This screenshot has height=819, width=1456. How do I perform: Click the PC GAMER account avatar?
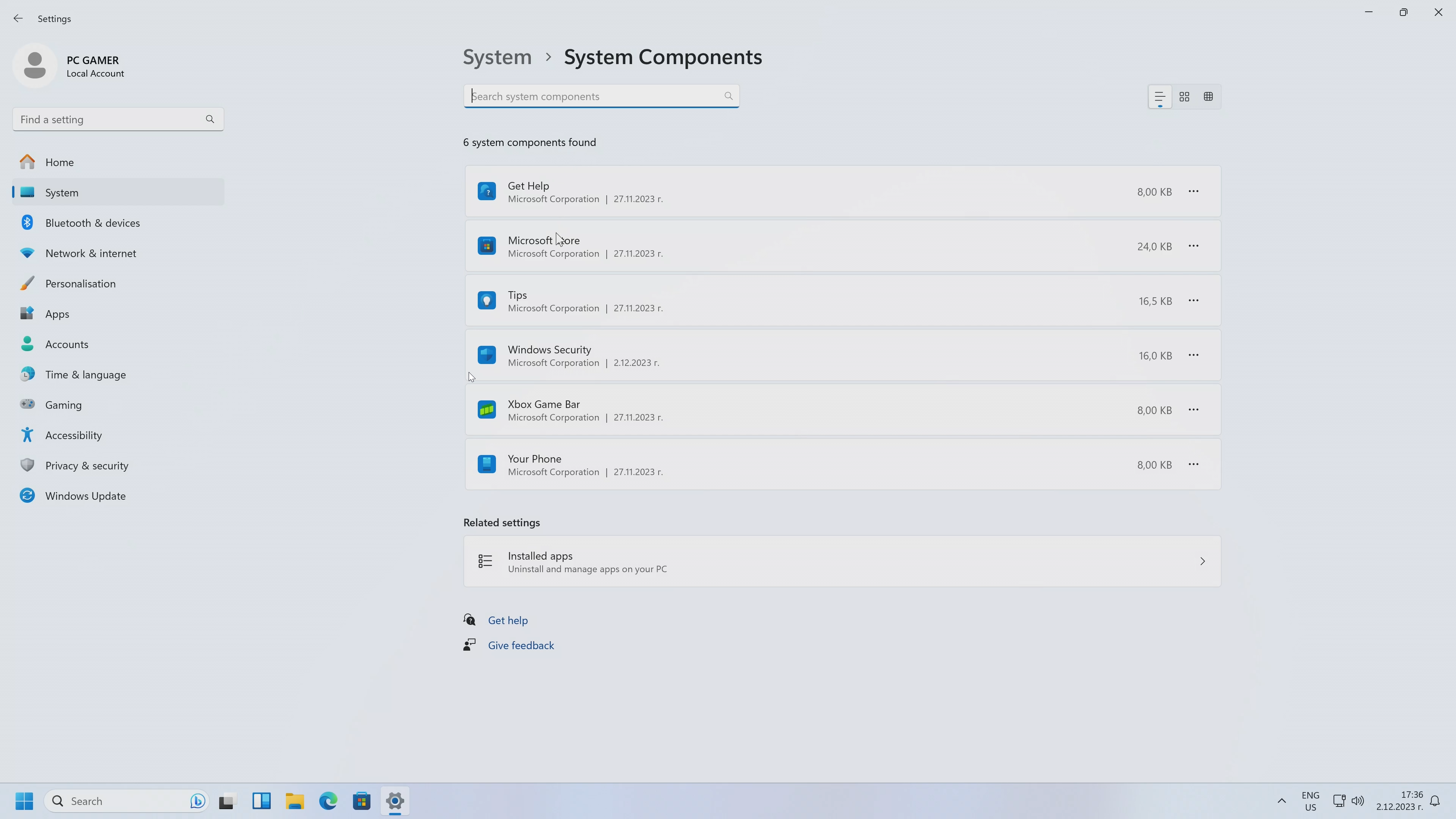coord(35,66)
